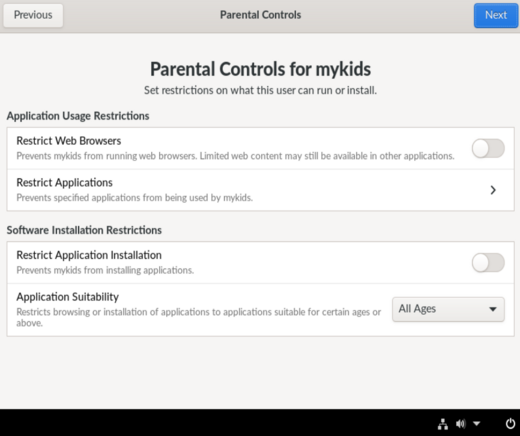520x436 pixels.
Task: Click the Restrict Application Installation label
Action: (89, 255)
